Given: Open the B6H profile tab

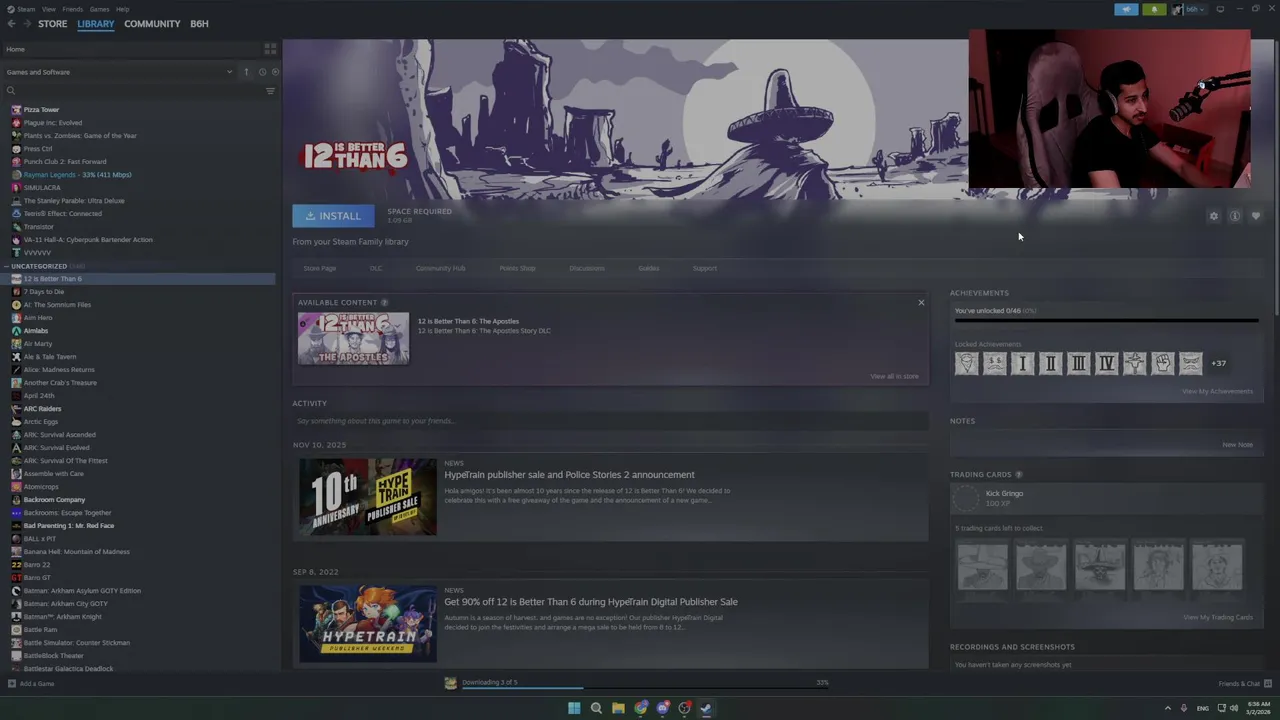Looking at the screenshot, I should (199, 24).
